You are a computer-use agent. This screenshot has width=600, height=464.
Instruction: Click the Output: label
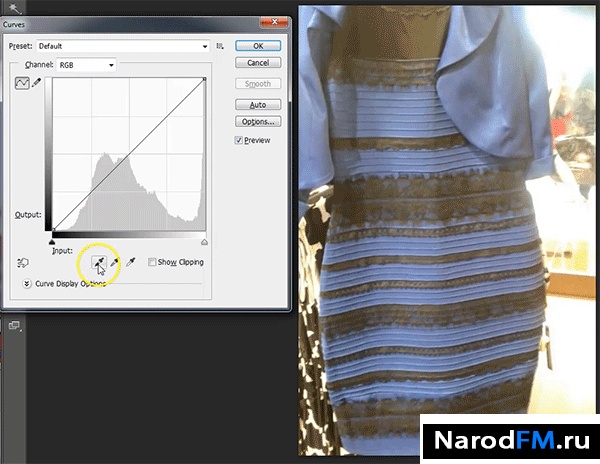[28, 215]
